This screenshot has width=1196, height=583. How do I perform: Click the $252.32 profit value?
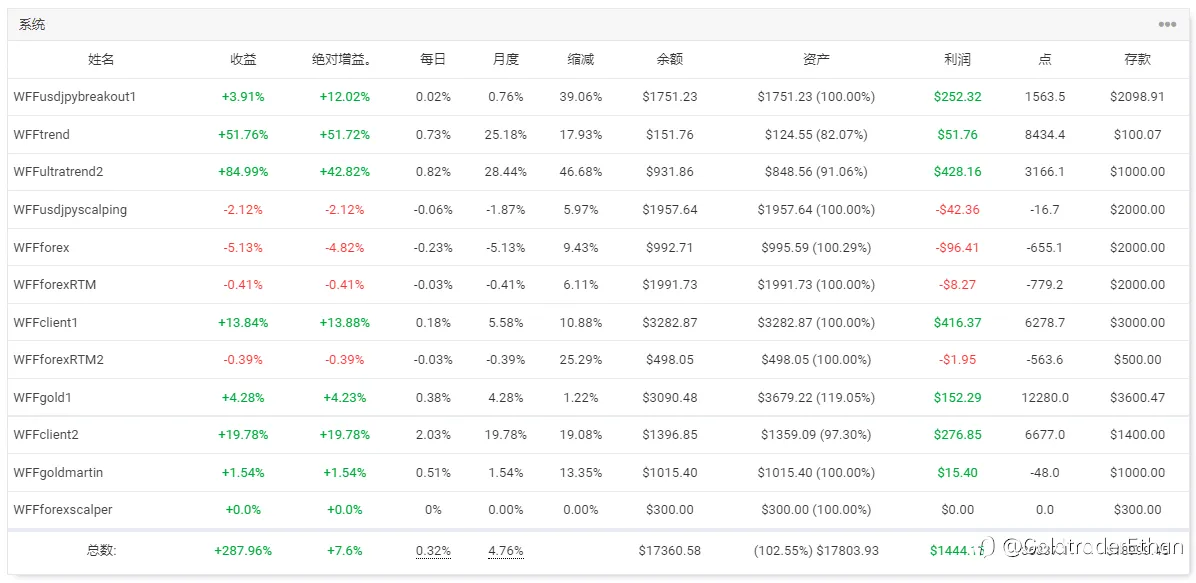click(957, 97)
